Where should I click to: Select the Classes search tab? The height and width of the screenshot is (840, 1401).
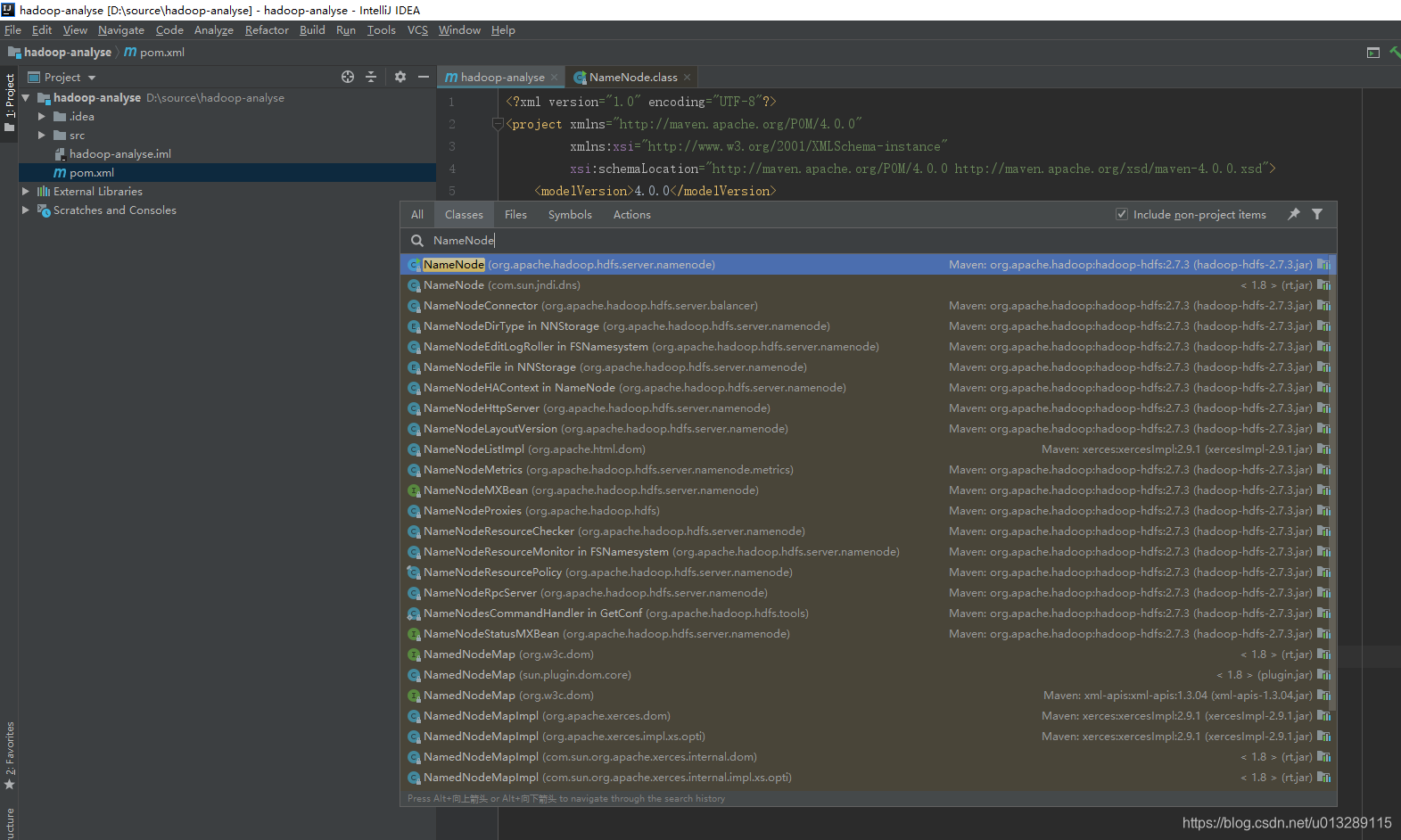click(x=464, y=215)
